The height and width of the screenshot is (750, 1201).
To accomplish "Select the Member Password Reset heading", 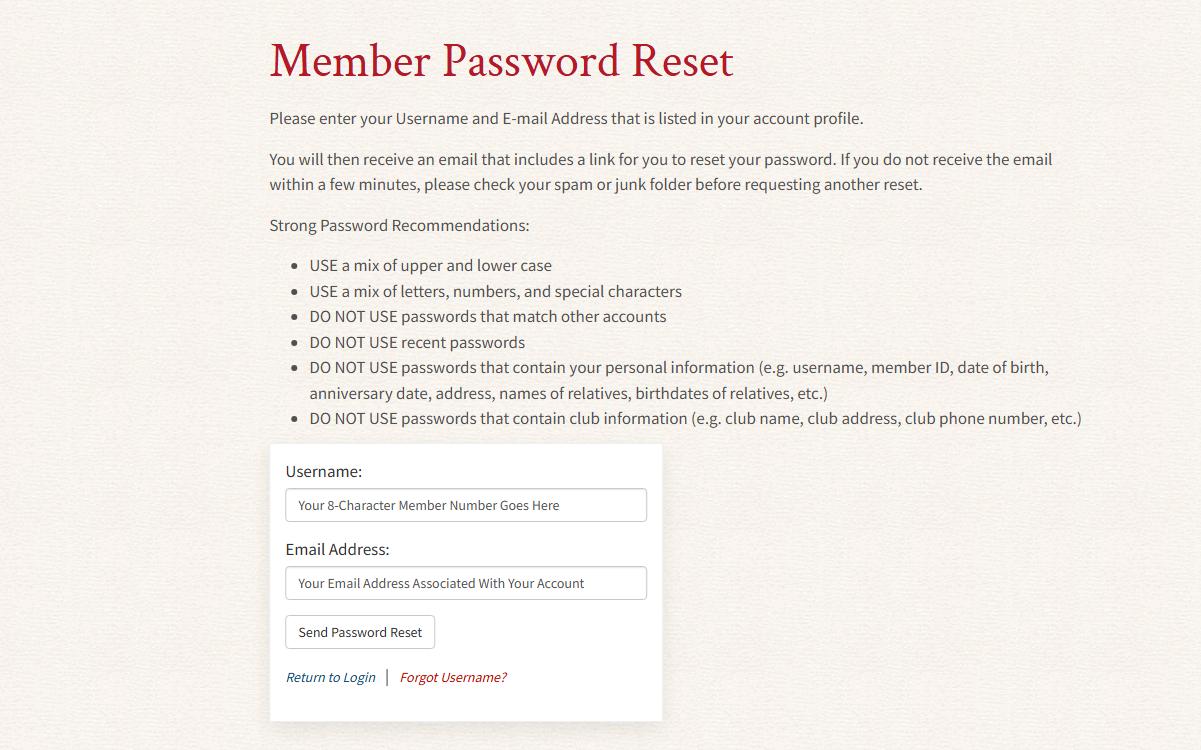I will pyautogui.click(x=502, y=61).
